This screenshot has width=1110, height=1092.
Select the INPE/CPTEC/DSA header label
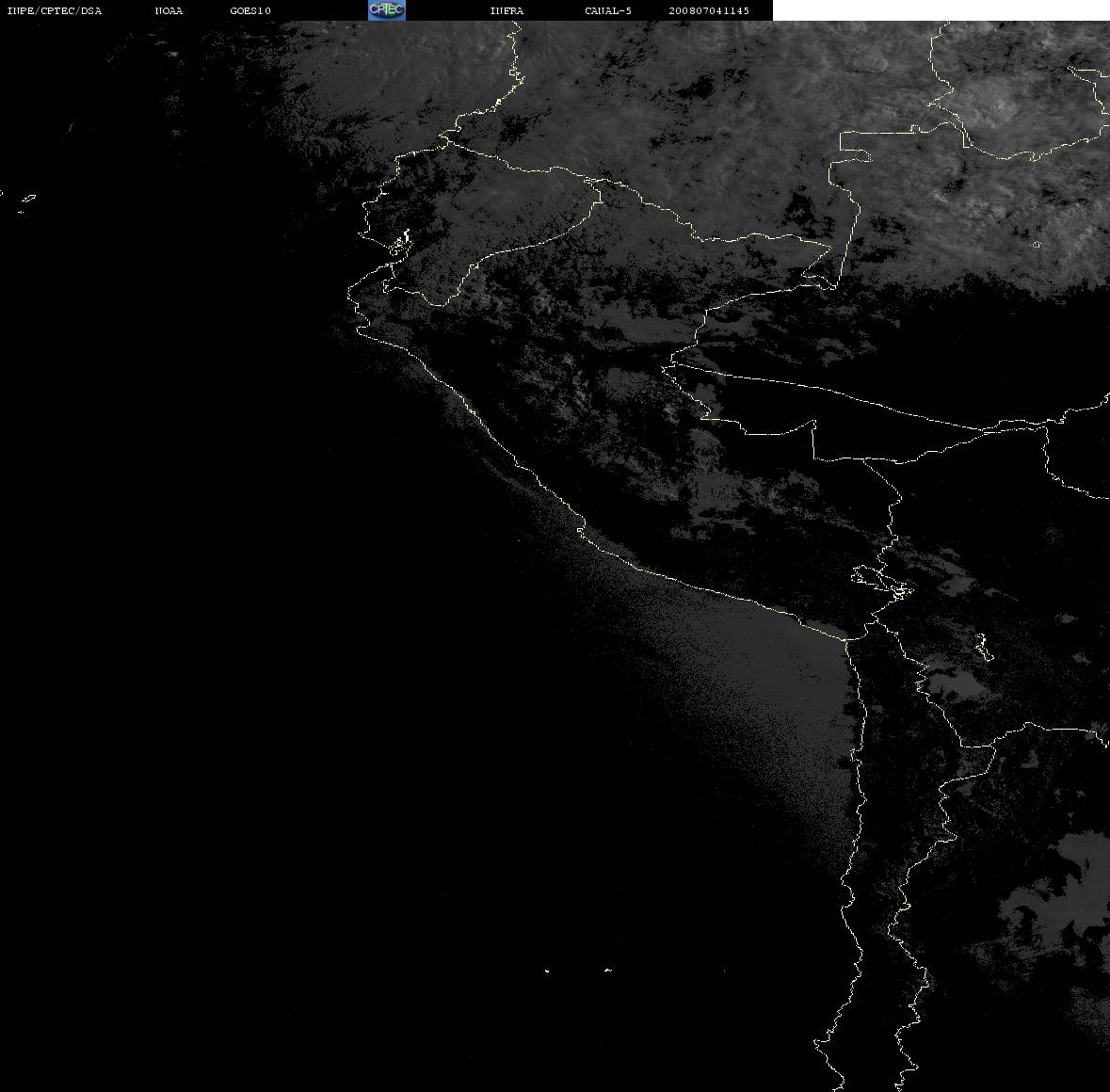coord(54,10)
